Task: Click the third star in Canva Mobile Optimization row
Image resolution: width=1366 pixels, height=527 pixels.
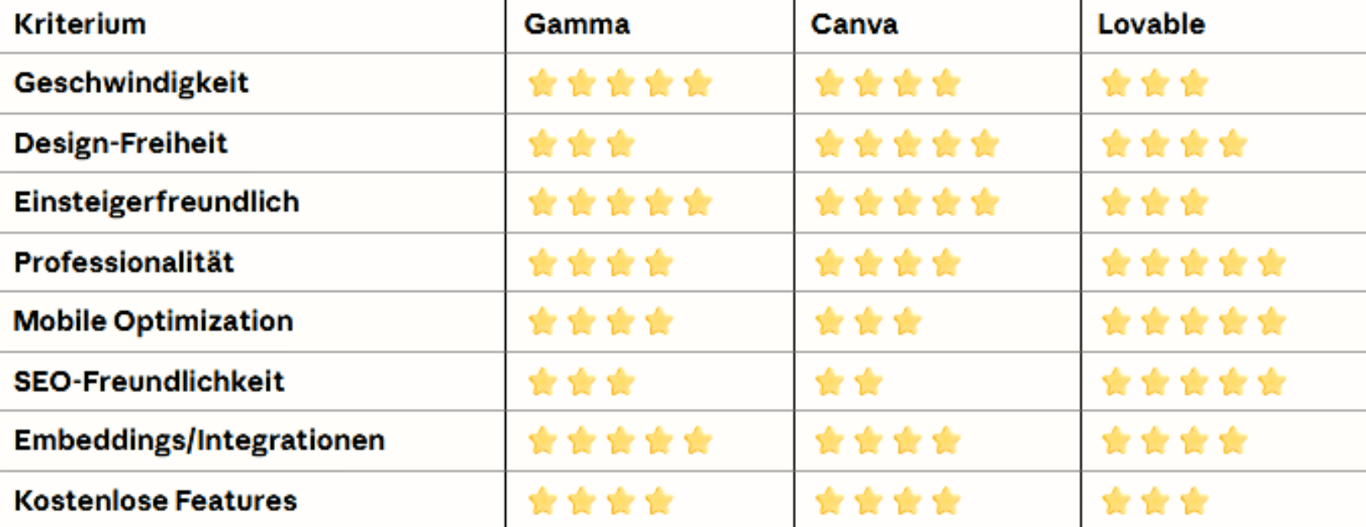Action: (x=907, y=322)
